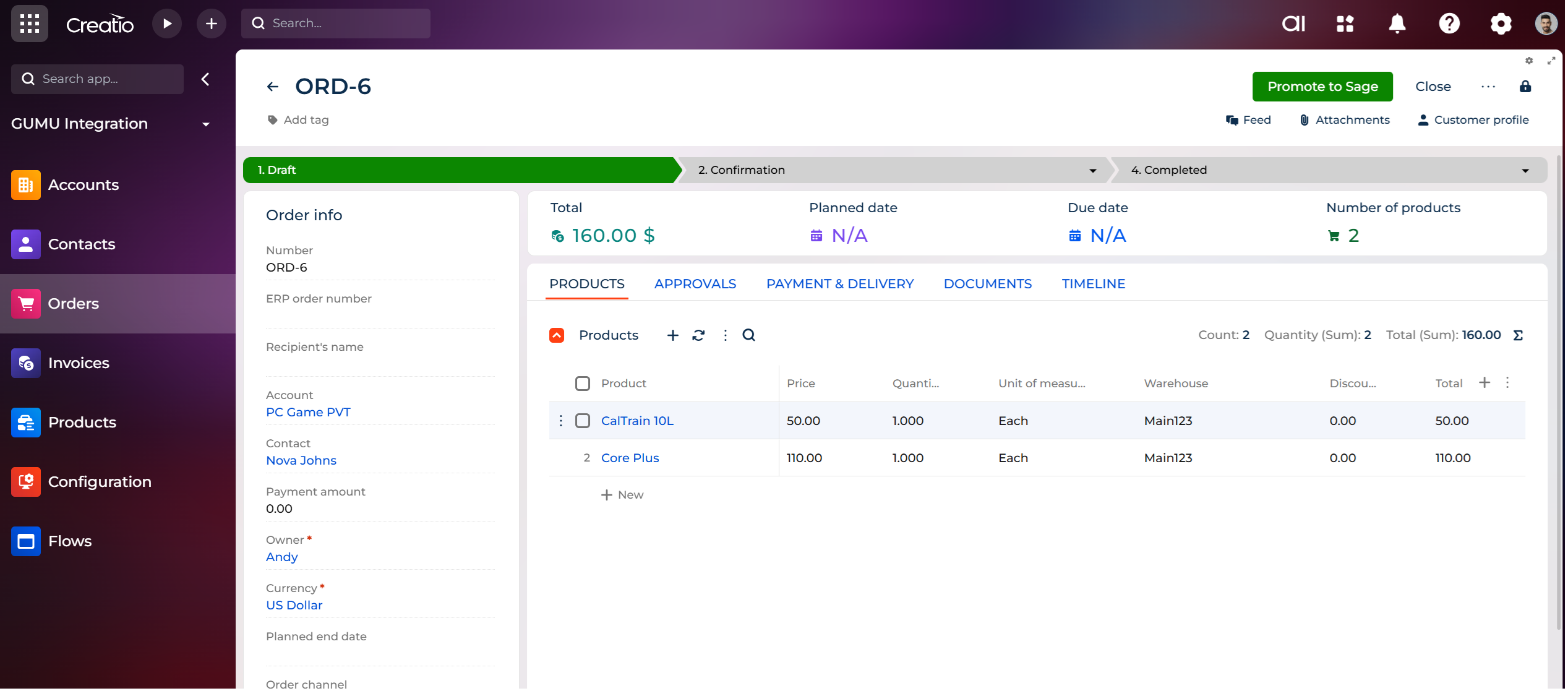Click the run process play button
The width and height of the screenshot is (1568, 696).
pos(167,24)
